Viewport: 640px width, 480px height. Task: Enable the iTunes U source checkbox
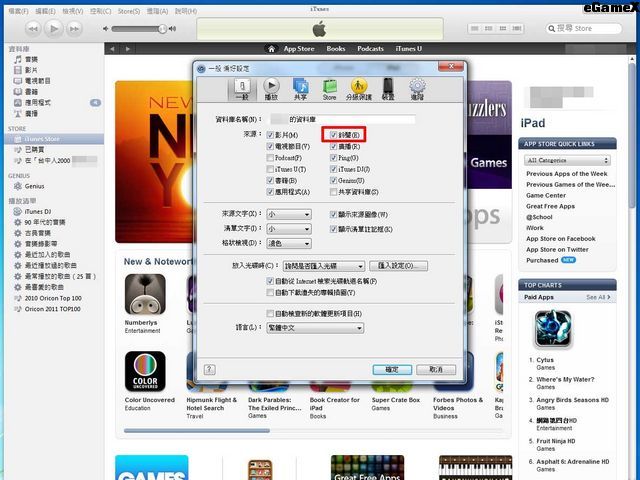[270, 169]
